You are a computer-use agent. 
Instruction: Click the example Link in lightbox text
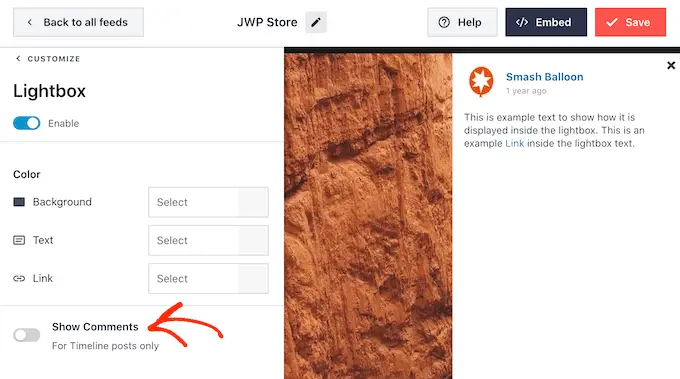click(x=515, y=144)
